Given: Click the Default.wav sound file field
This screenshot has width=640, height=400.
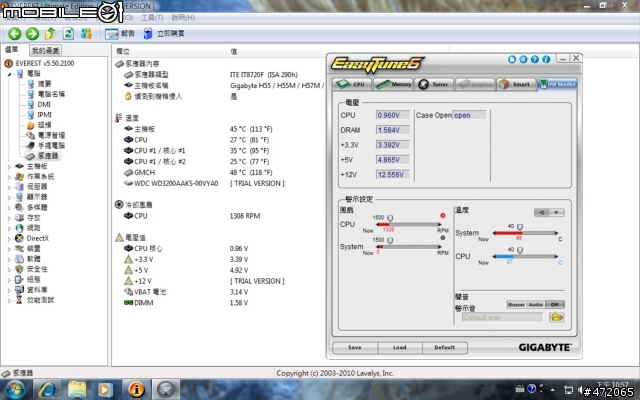Looking at the screenshot, I should tap(502, 317).
